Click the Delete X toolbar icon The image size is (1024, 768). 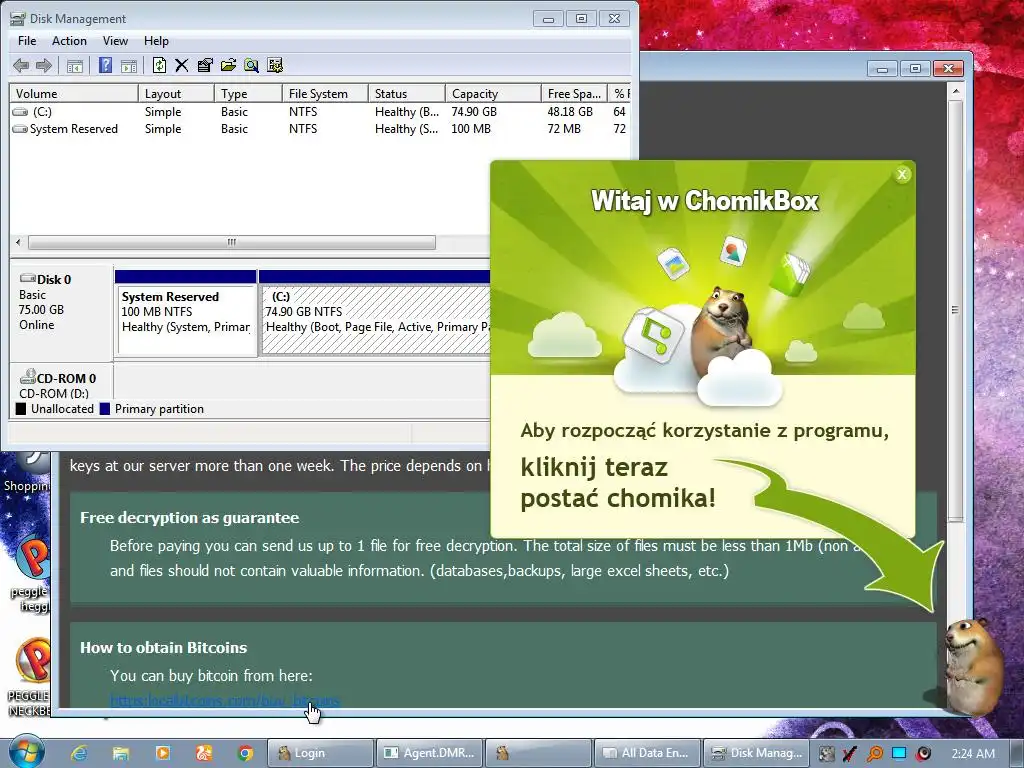[182, 65]
